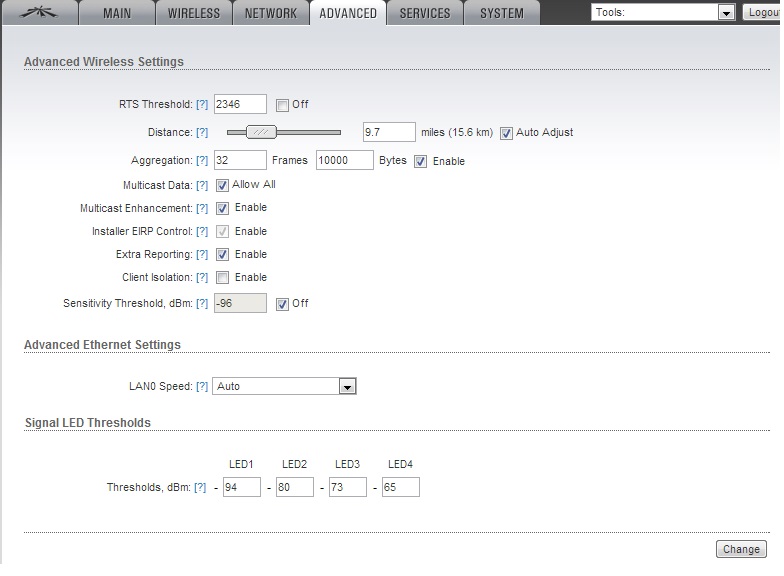Viewport: 784px width, 576px height.
Task: Open help for Client Isolation
Action: (202, 278)
